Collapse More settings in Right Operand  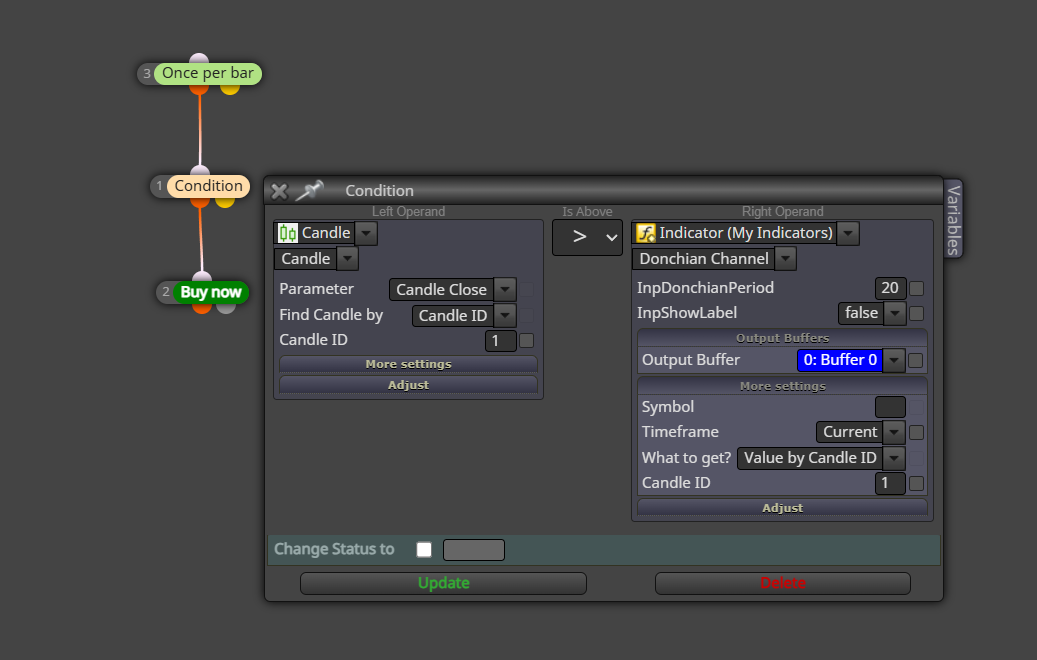pyautogui.click(x=782, y=386)
